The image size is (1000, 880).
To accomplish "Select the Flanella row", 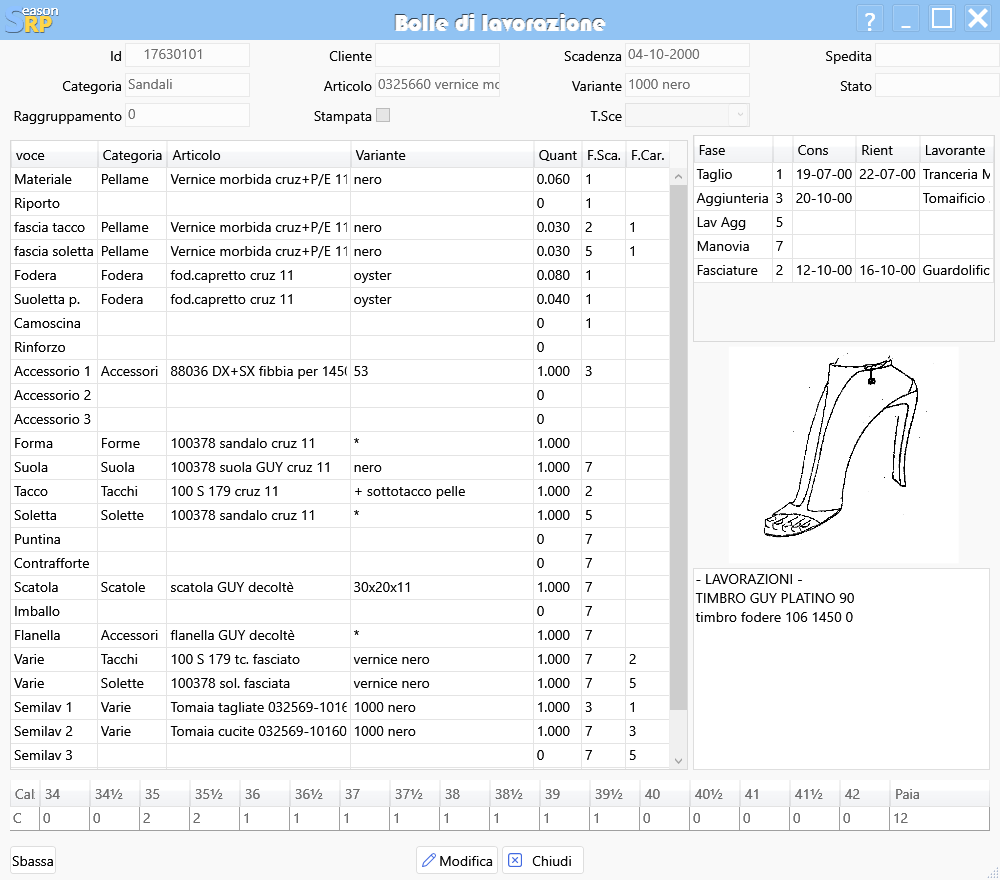I will click(x=340, y=635).
